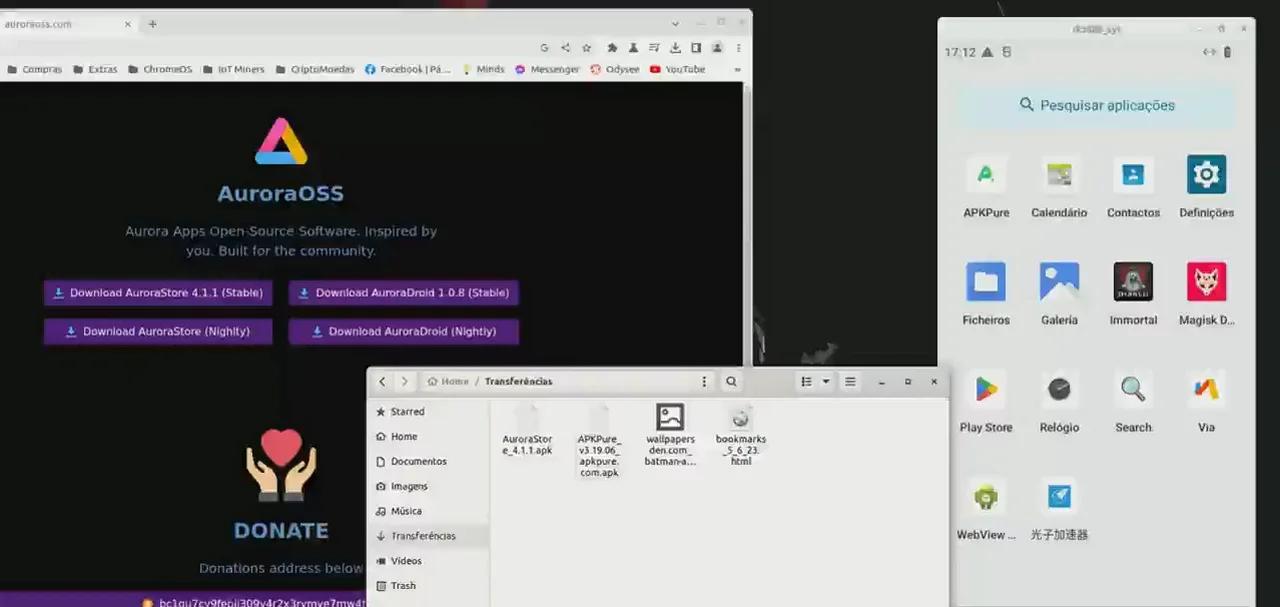Go forward in file manager

(x=405, y=381)
